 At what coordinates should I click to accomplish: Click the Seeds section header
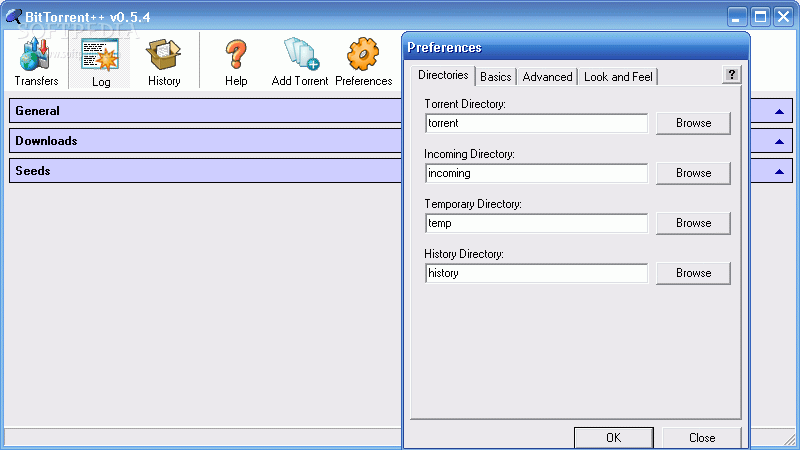click(206, 171)
